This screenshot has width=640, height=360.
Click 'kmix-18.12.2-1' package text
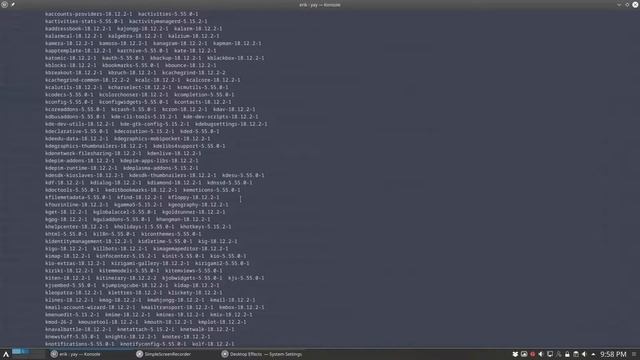pos(231,315)
